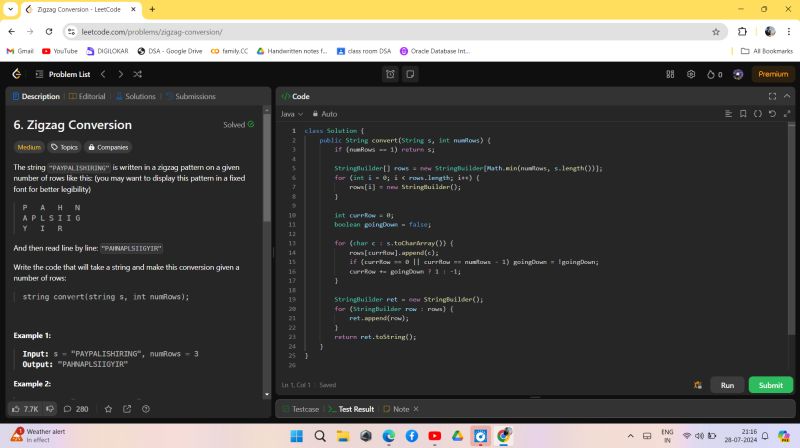Open the Java language dropdown
Screen dimensions: 800x448
tap(292, 114)
